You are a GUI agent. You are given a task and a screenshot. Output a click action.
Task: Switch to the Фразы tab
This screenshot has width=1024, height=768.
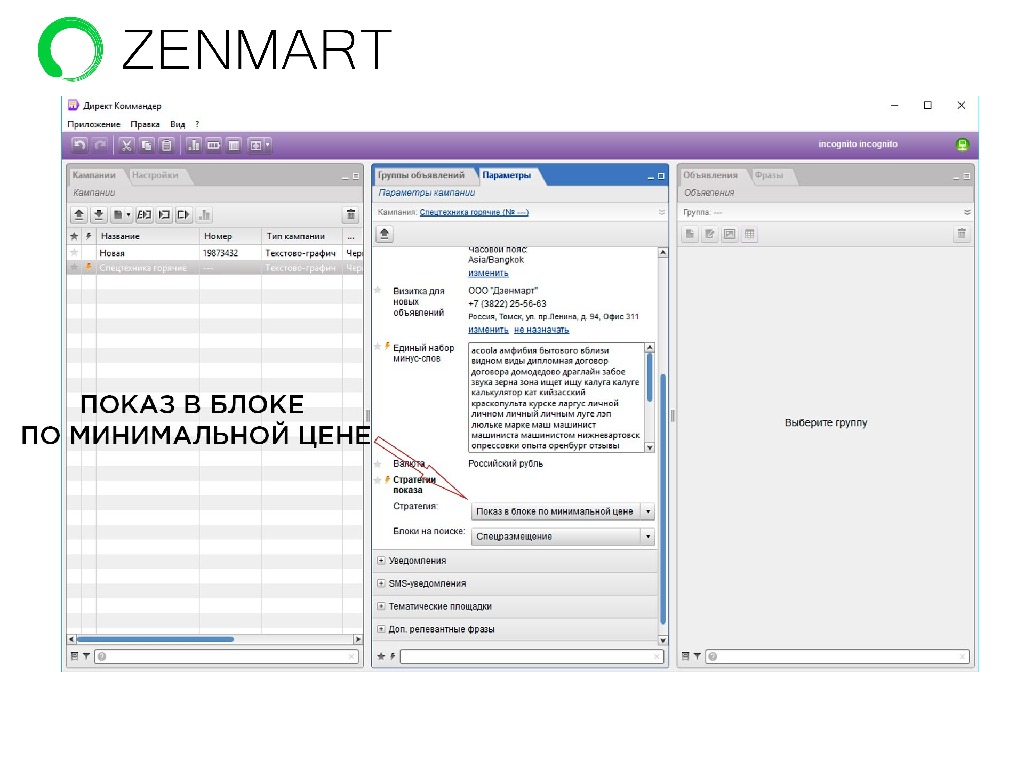point(769,175)
